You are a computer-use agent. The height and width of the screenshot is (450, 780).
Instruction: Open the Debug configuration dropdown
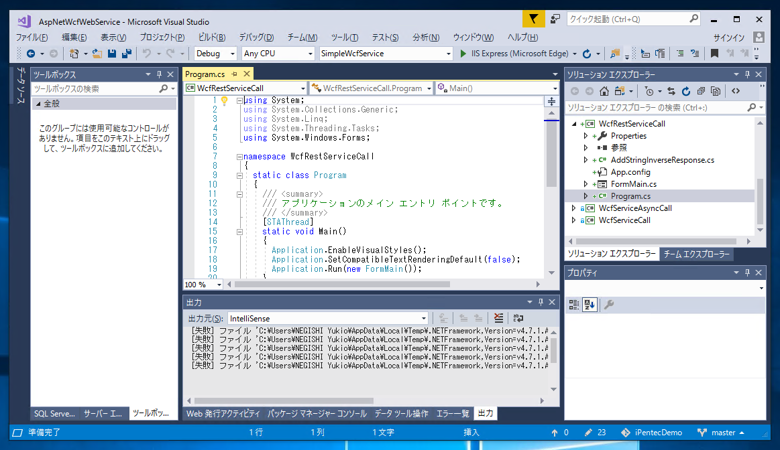232,53
